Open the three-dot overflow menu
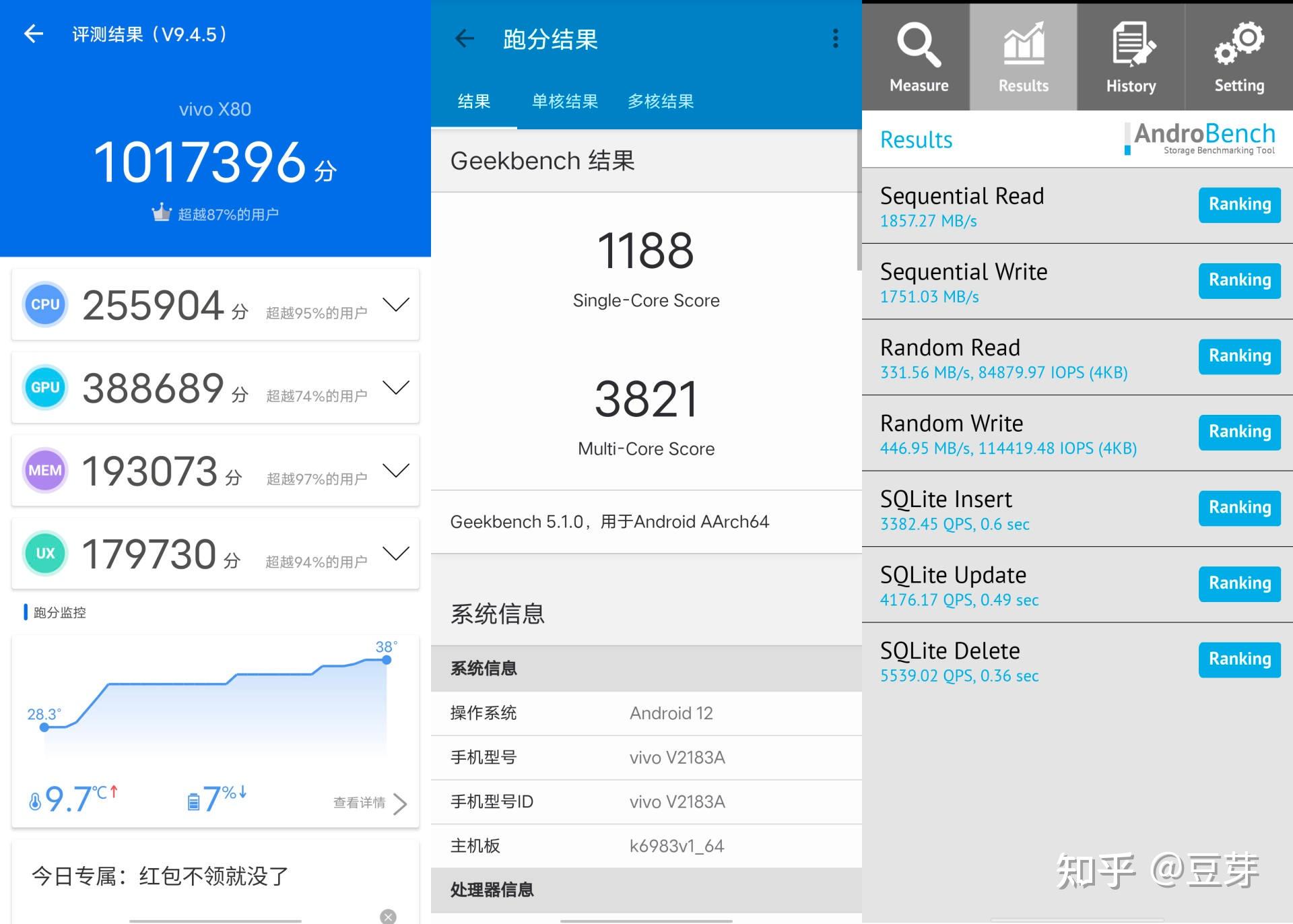The width and height of the screenshot is (1293, 924). point(835,38)
